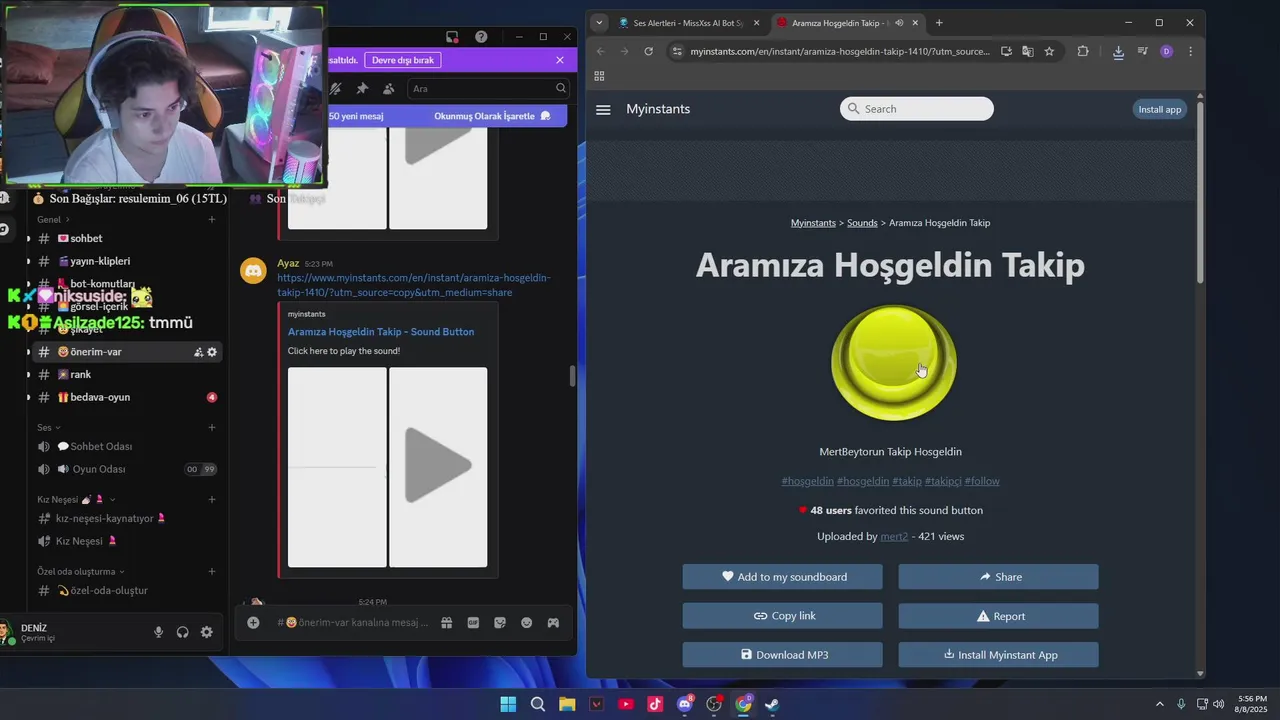The image size is (1280, 720).
Task: Go to Myinstants breadcrumb link
Action: click(813, 223)
